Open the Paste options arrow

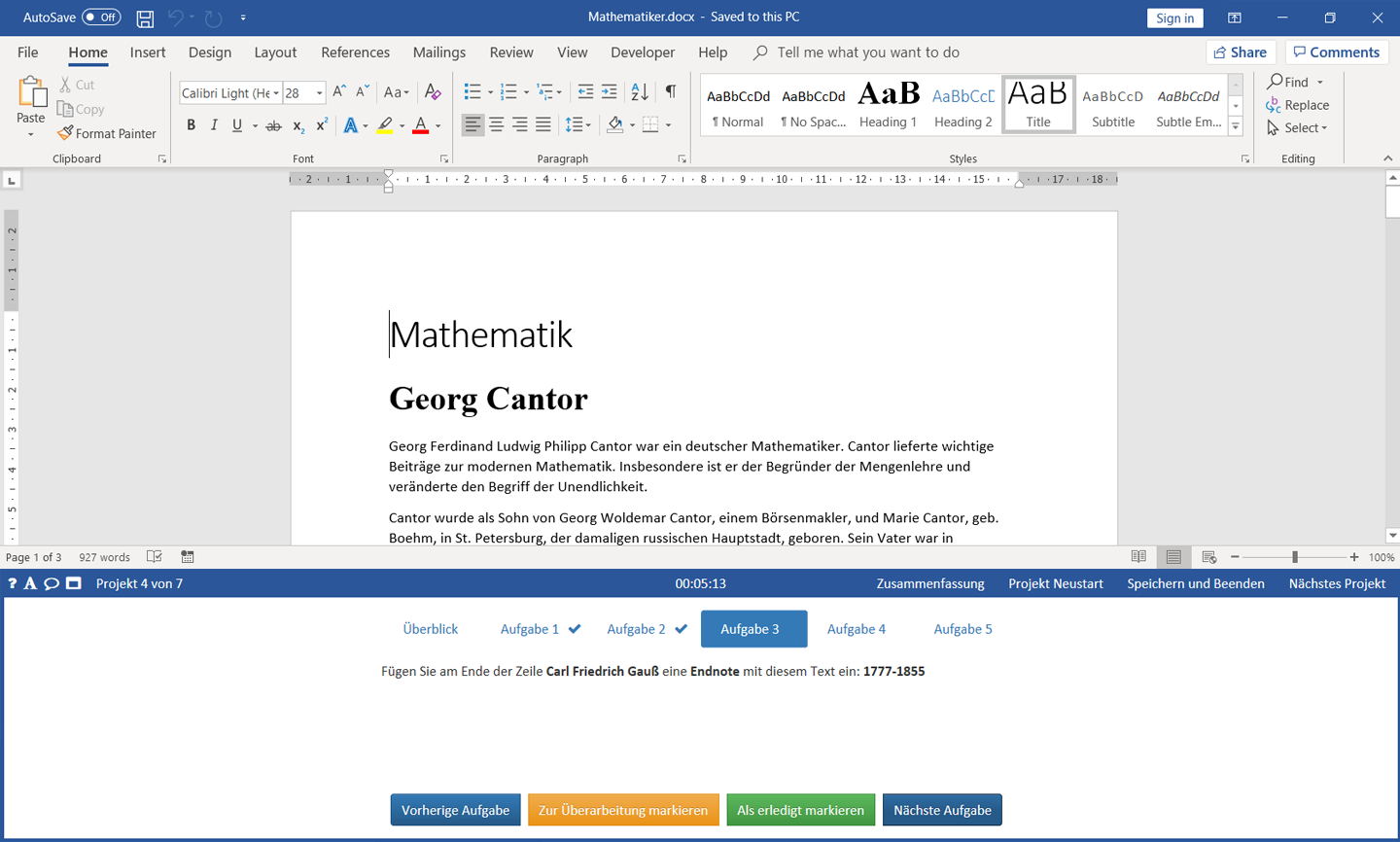point(31,134)
